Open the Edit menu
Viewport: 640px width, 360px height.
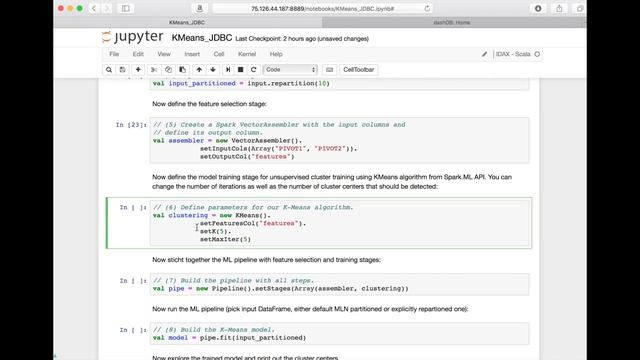138,54
